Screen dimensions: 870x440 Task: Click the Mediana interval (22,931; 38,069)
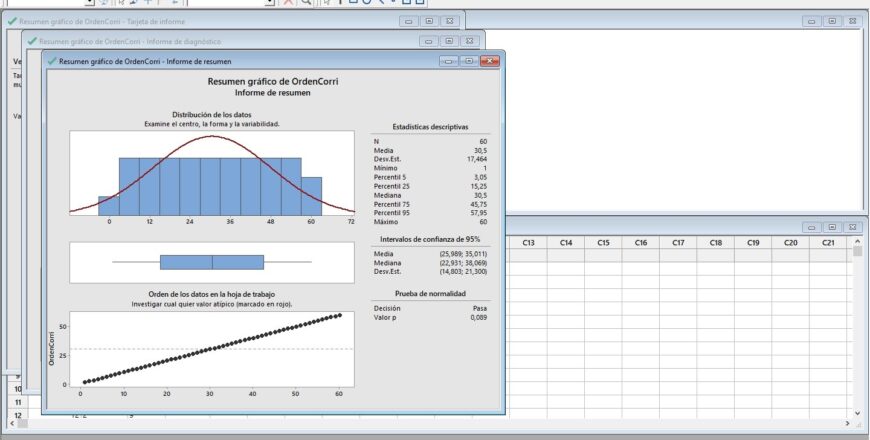463,262
